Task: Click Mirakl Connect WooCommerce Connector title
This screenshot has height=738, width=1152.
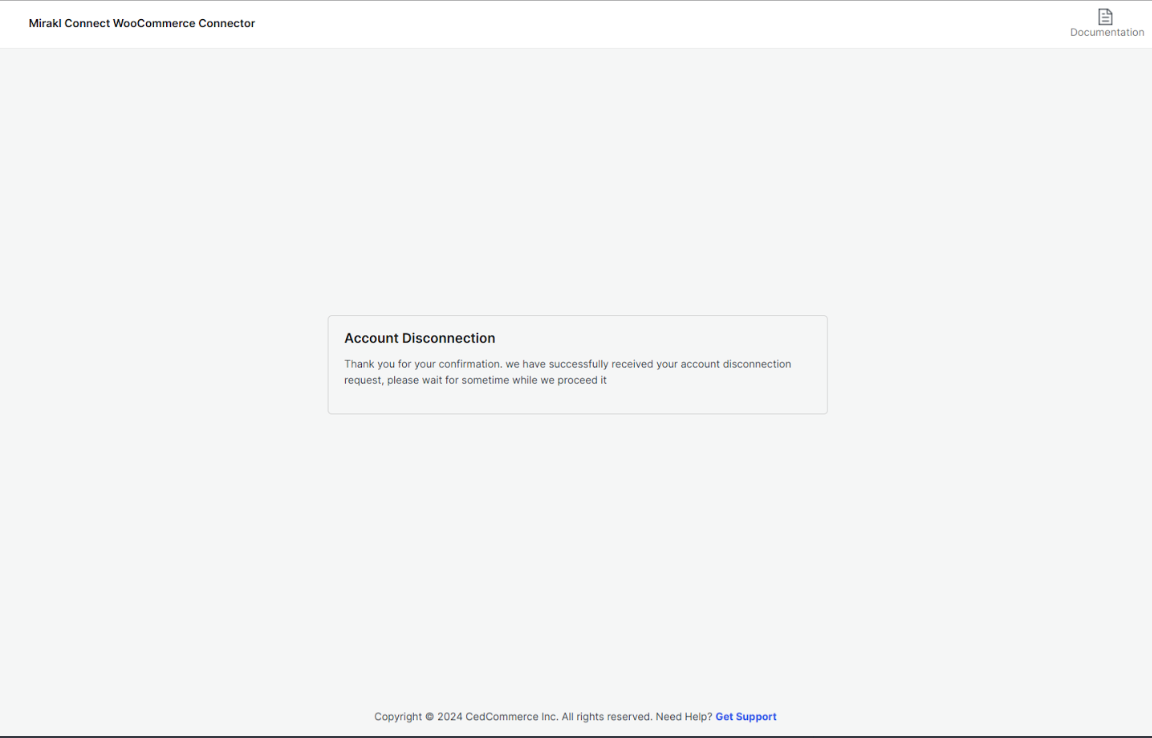Action: pos(142,24)
